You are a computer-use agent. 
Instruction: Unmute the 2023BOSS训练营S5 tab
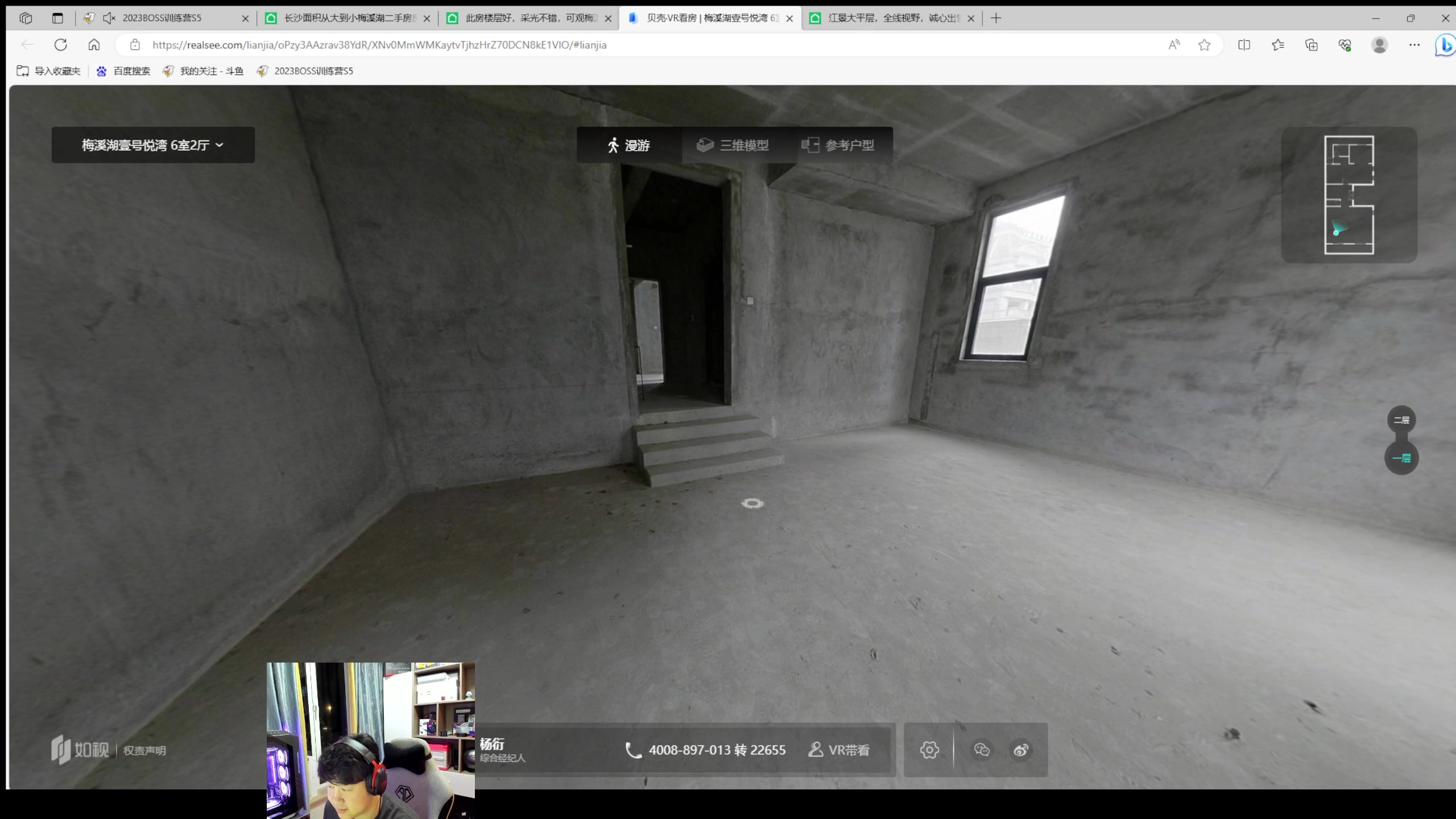tap(109, 18)
